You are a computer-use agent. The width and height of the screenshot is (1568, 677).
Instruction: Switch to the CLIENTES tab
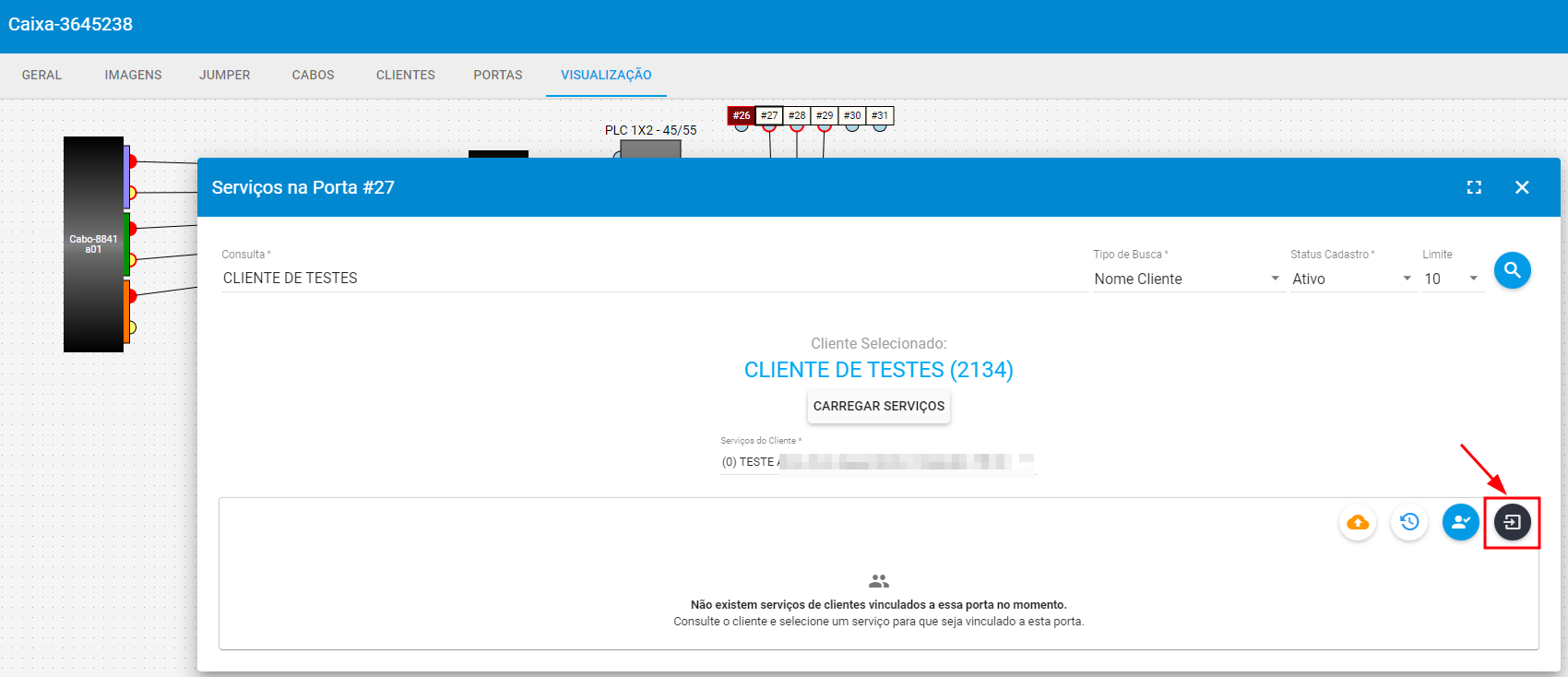405,75
